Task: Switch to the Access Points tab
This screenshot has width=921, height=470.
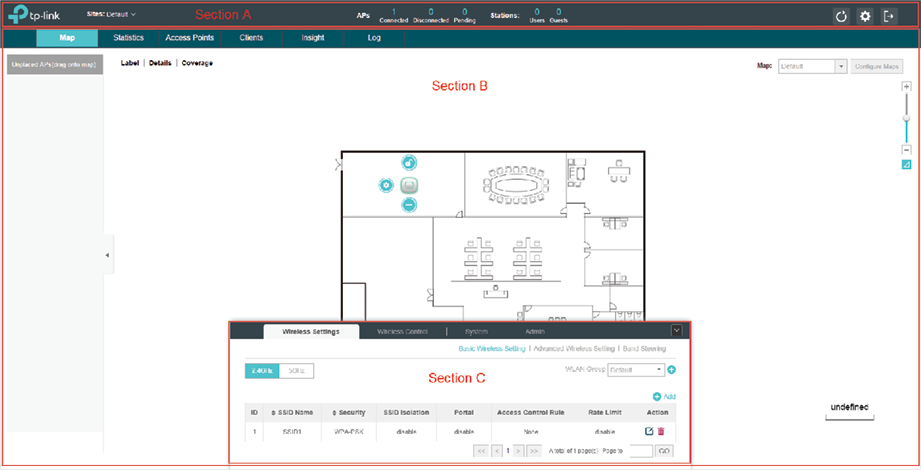Action: coord(188,38)
